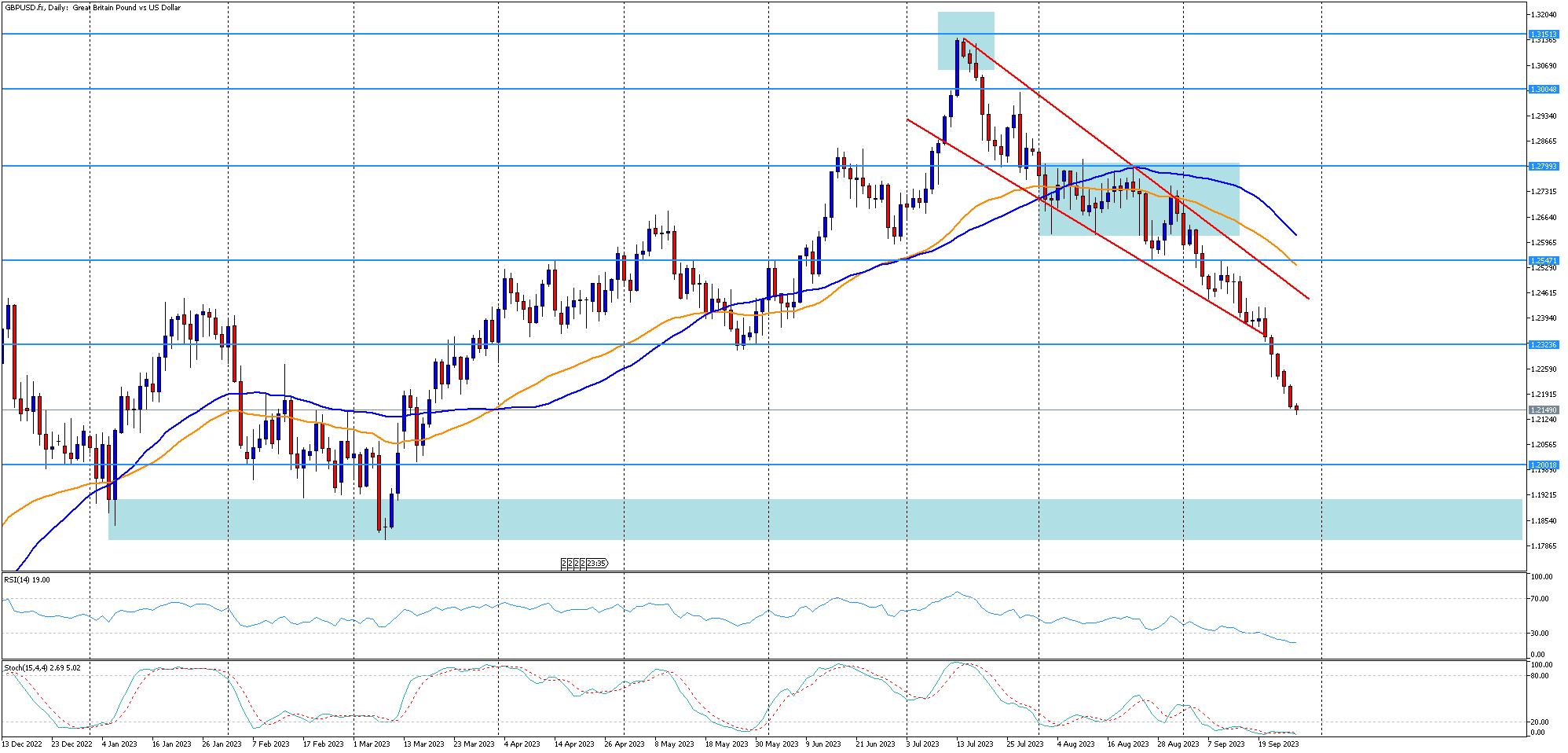Click the 26 Jan 2023 date label
Image resolution: width=1568 pixels, height=753 pixels.
(x=222, y=744)
